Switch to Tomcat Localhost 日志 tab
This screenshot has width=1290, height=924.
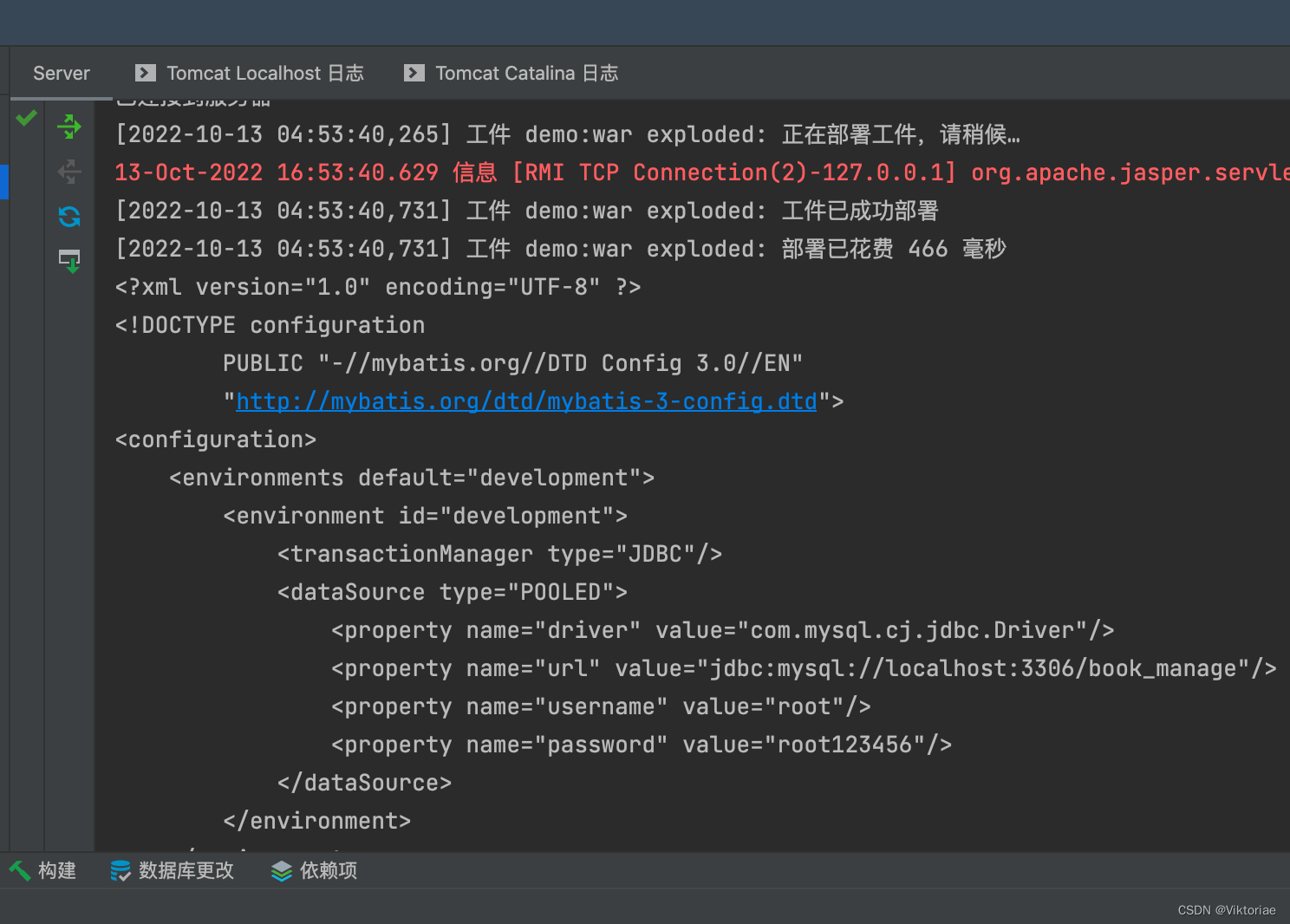(265, 73)
